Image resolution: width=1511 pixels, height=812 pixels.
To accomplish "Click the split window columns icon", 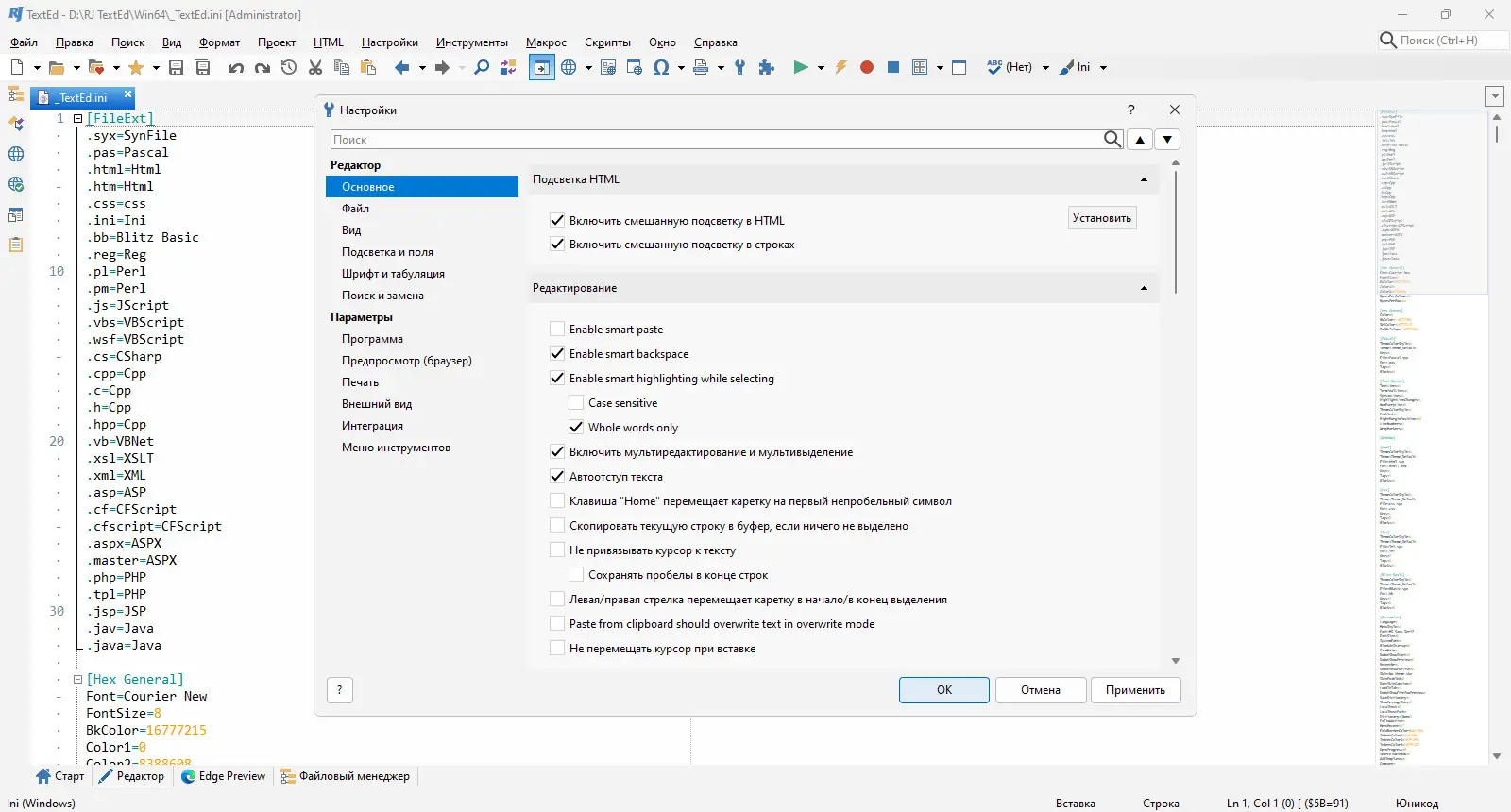I will click(x=959, y=67).
